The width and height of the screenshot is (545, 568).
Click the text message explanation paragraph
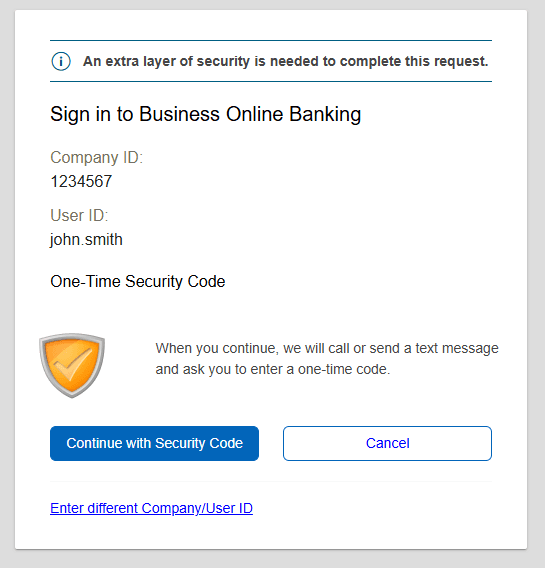(327, 359)
